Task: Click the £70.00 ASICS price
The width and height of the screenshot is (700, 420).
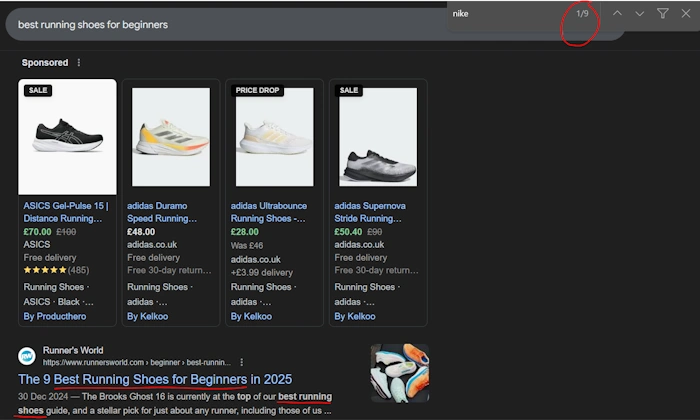Action: click(37, 232)
